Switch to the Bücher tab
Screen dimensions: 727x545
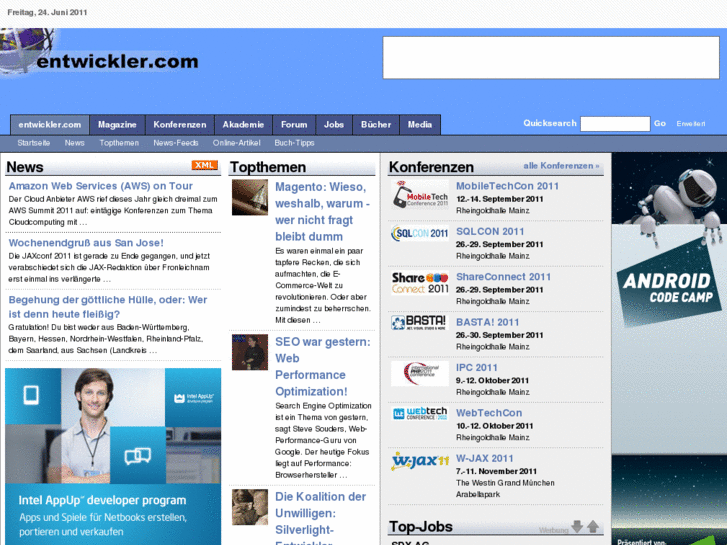point(376,125)
